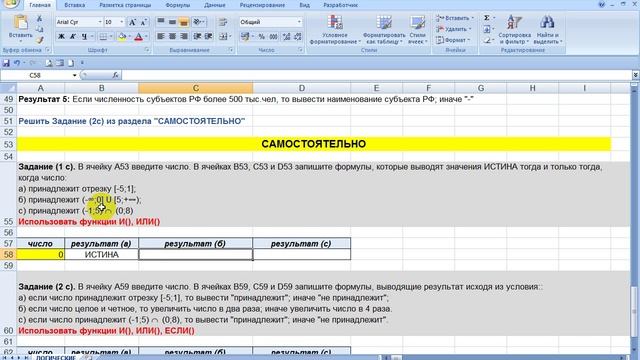
Task: Click the Paste (Вставить) clipboard icon
Action: (20, 23)
